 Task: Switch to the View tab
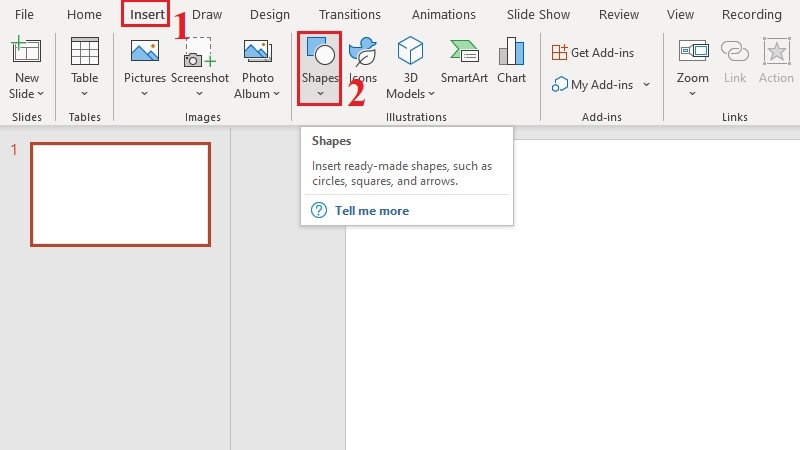(680, 14)
